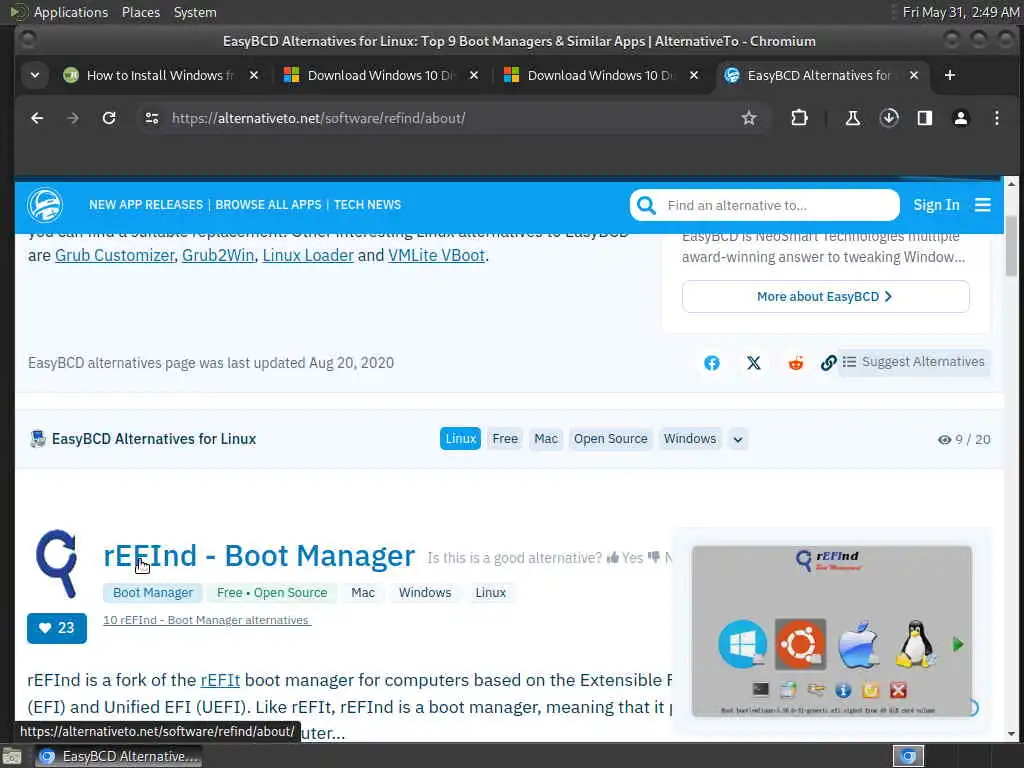Open the Chrome Labs flask icon

[x=852, y=118]
